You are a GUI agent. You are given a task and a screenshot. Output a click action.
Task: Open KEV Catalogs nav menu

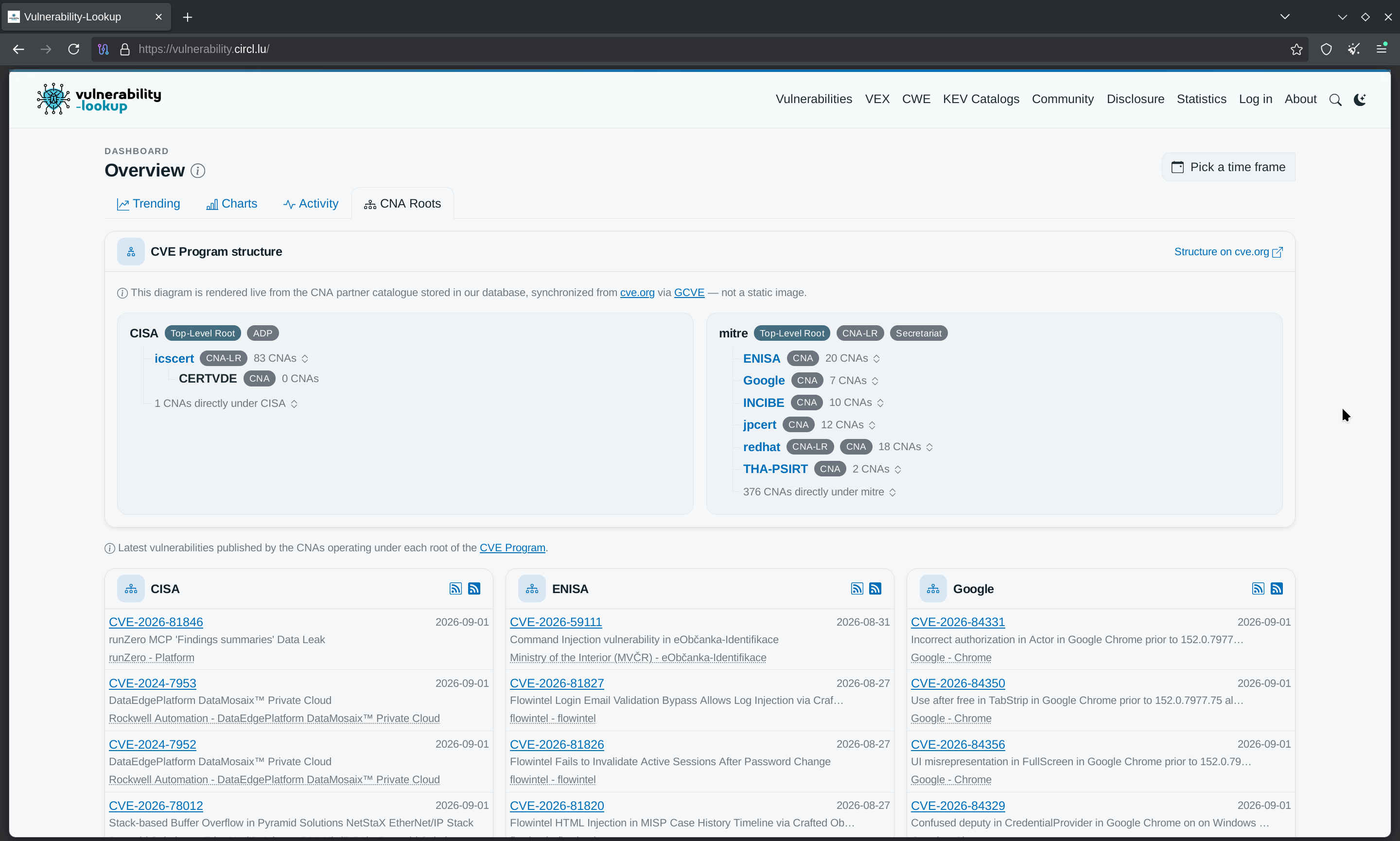981,99
